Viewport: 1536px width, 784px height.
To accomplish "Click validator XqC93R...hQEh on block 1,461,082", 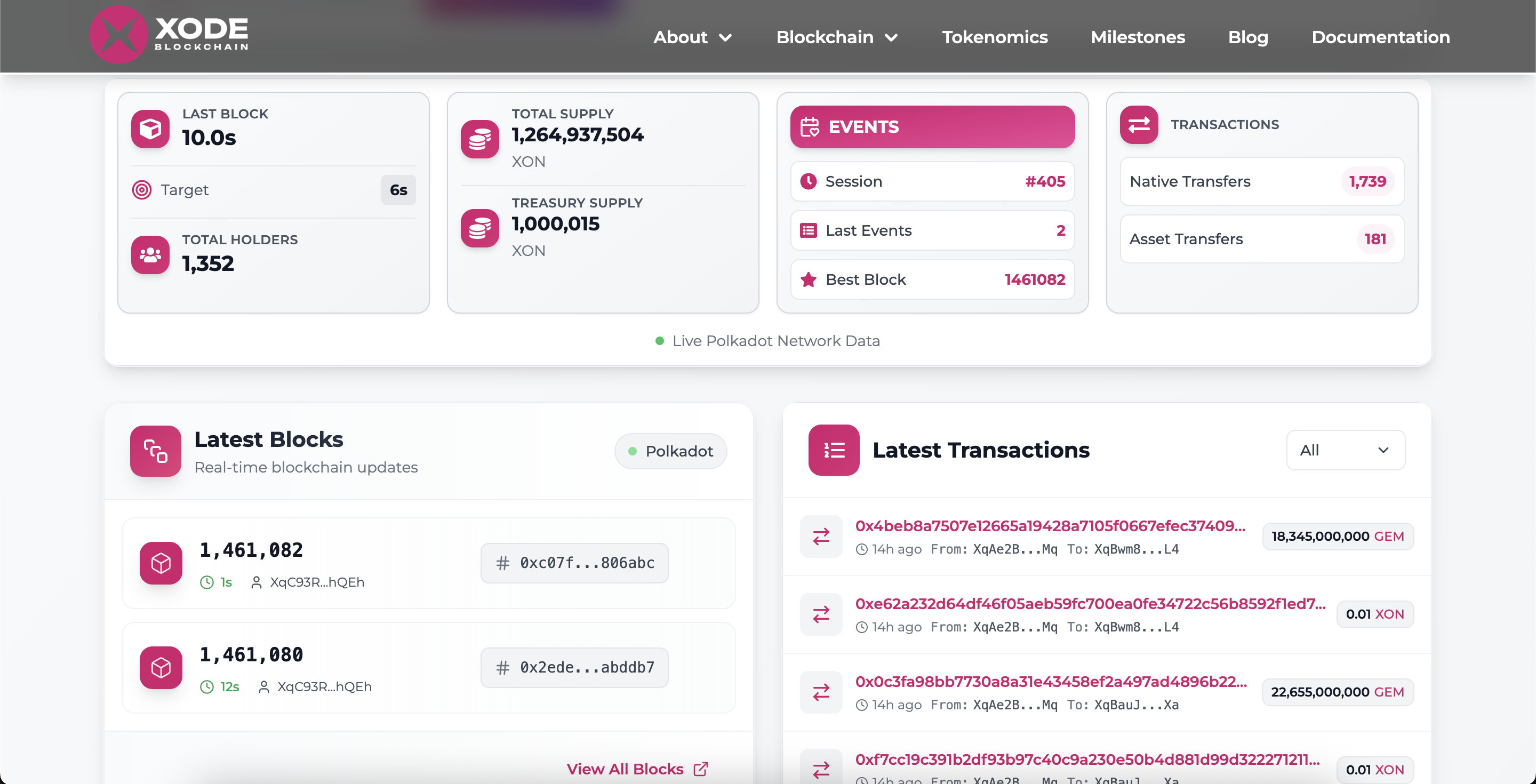I will tap(317, 582).
